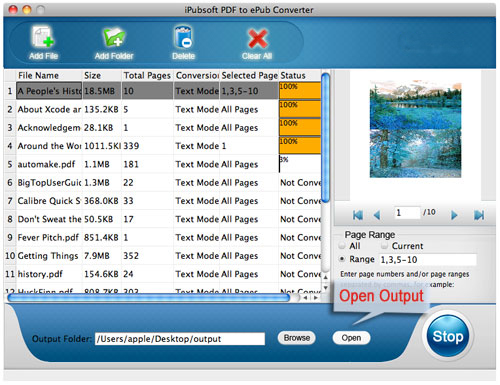Click the 135.2KB size cell
Viewport: 500px width, 385px height.
coord(101,109)
